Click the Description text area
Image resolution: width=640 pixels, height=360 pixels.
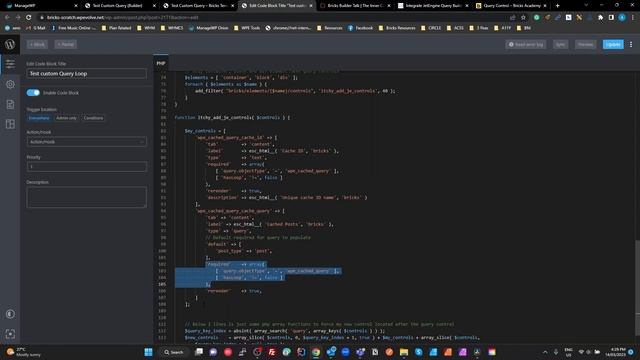(87, 197)
